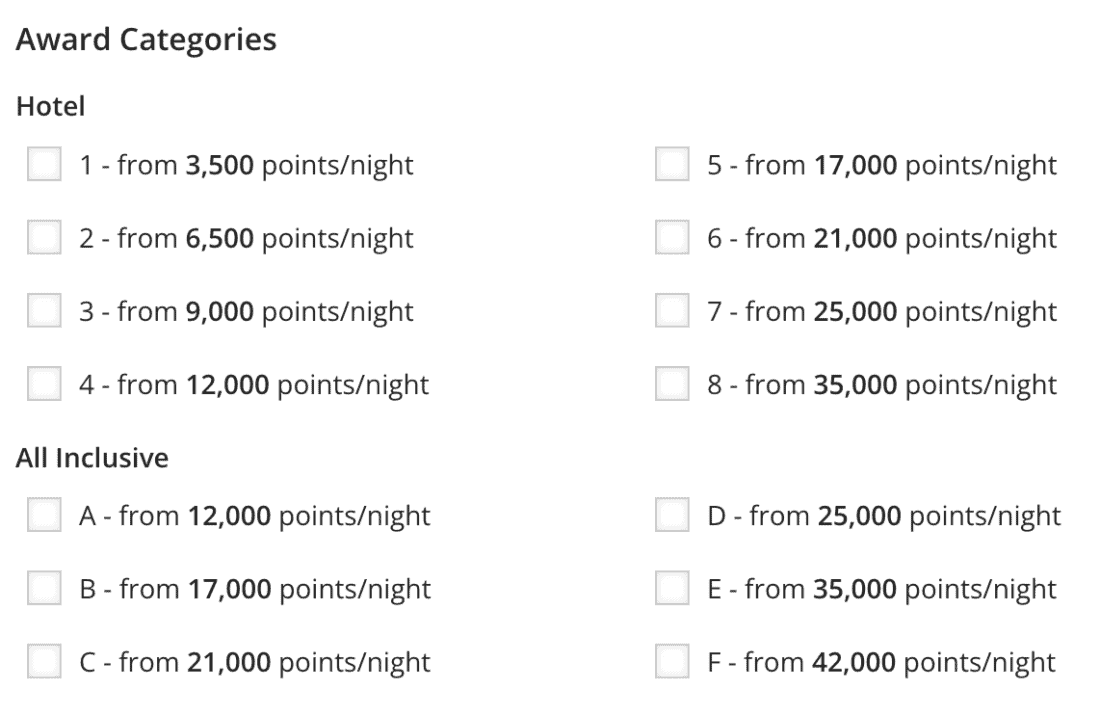This screenshot has height=715, width=1100.
Task: Check Hotel category 1 from 3,500 points
Action: [44, 165]
